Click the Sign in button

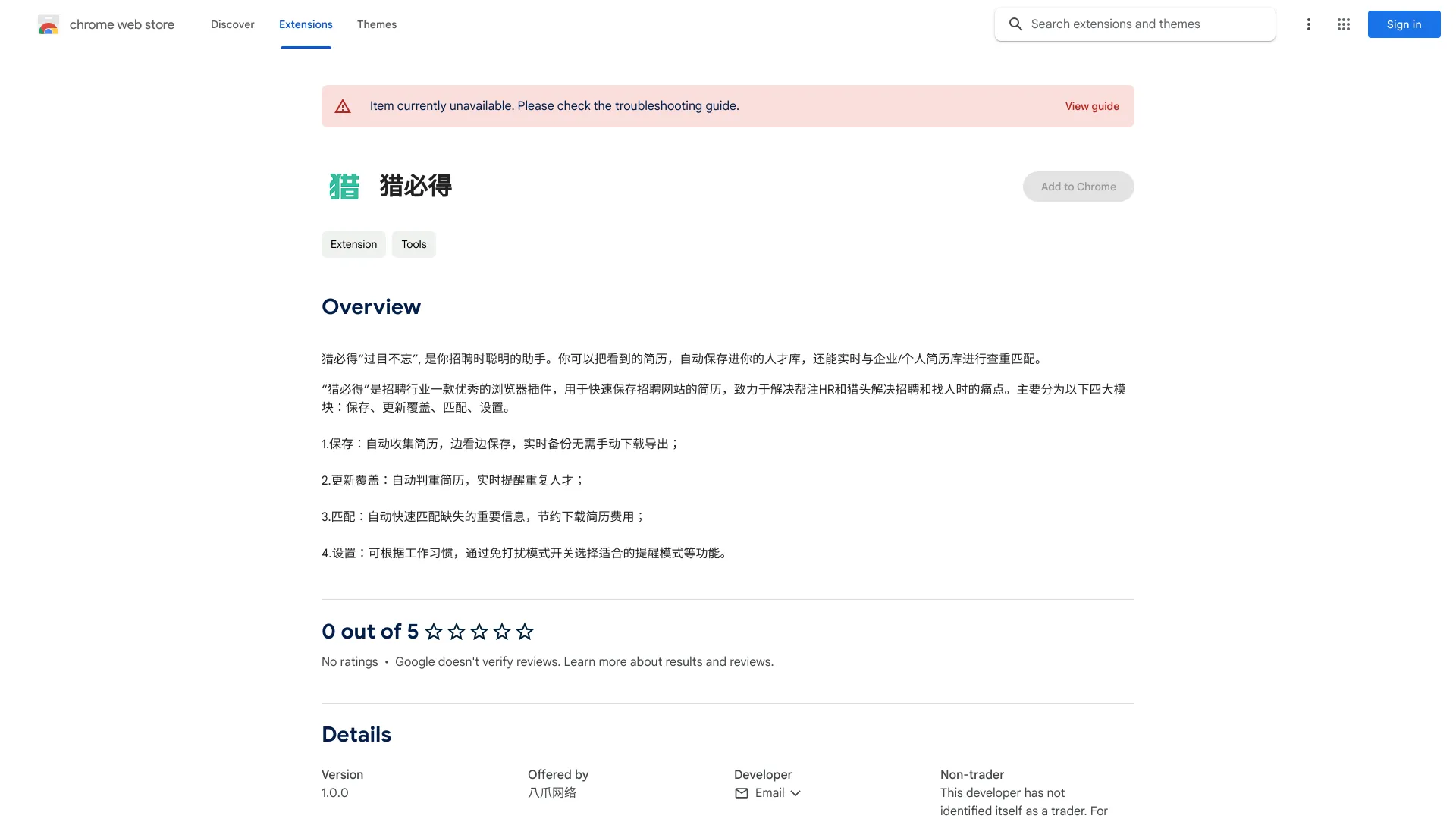(x=1403, y=24)
